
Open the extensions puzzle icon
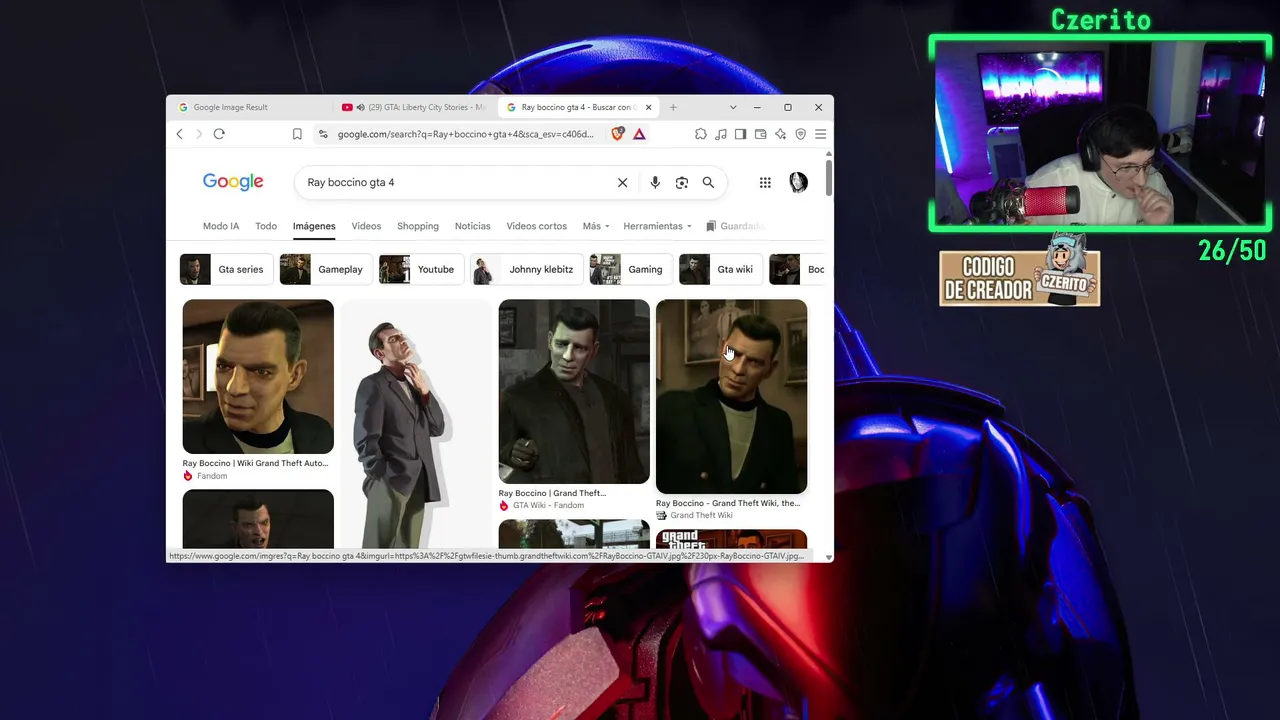(700, 134)
